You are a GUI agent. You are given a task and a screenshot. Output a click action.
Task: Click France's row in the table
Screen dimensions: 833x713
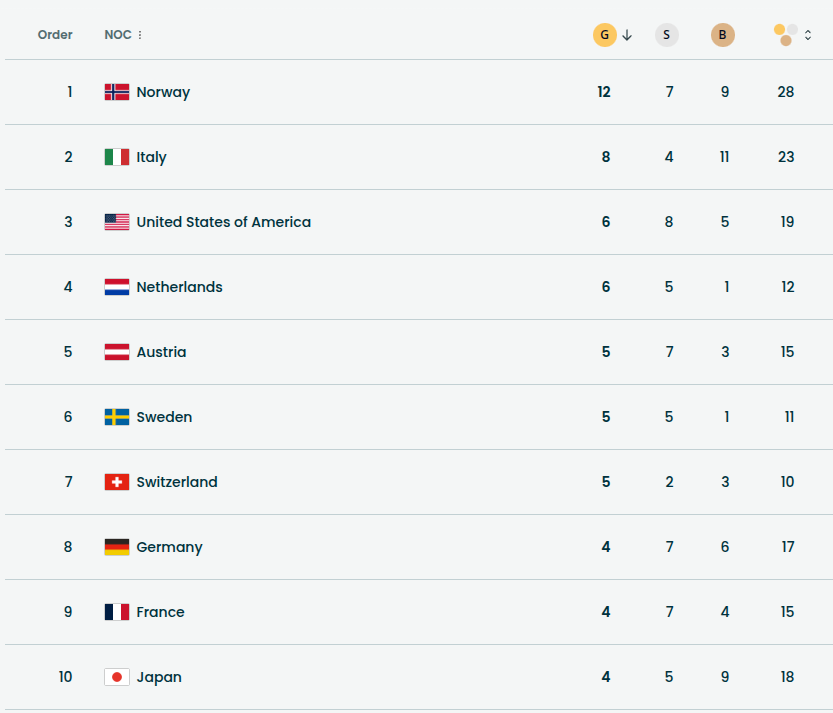(400, 612)
